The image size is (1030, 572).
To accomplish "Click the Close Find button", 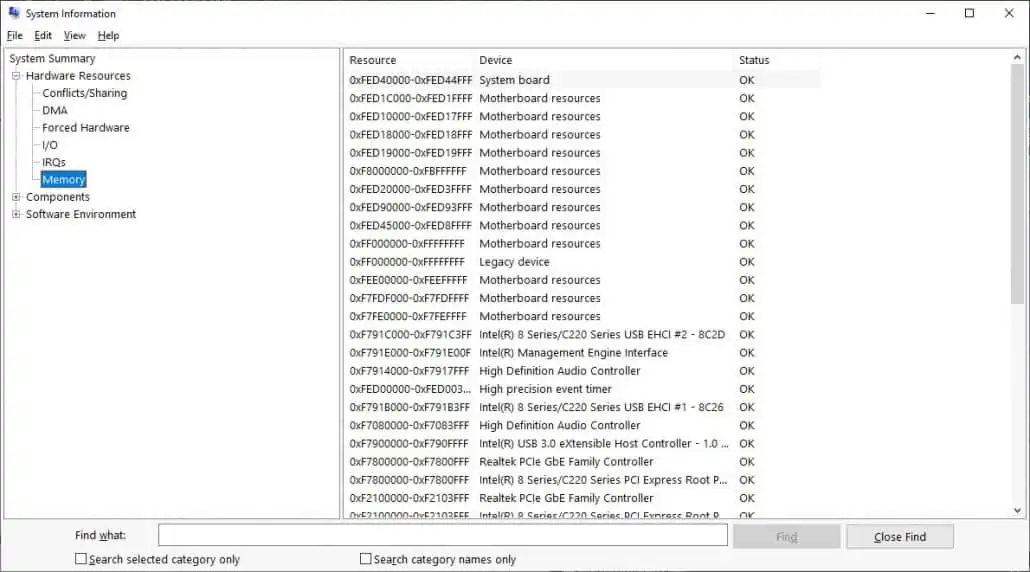I will point(900,537).
